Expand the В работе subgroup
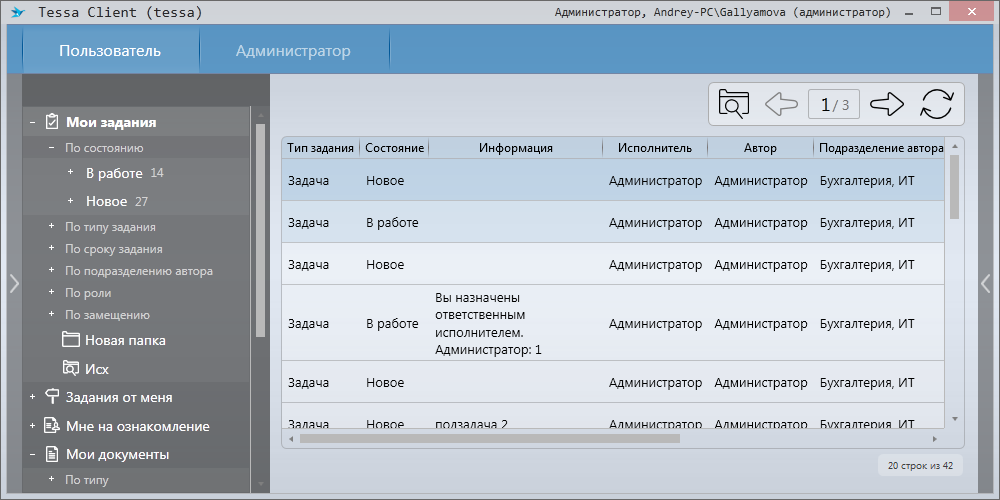Viewport: 1000px width, 500px height. (70, 173)
